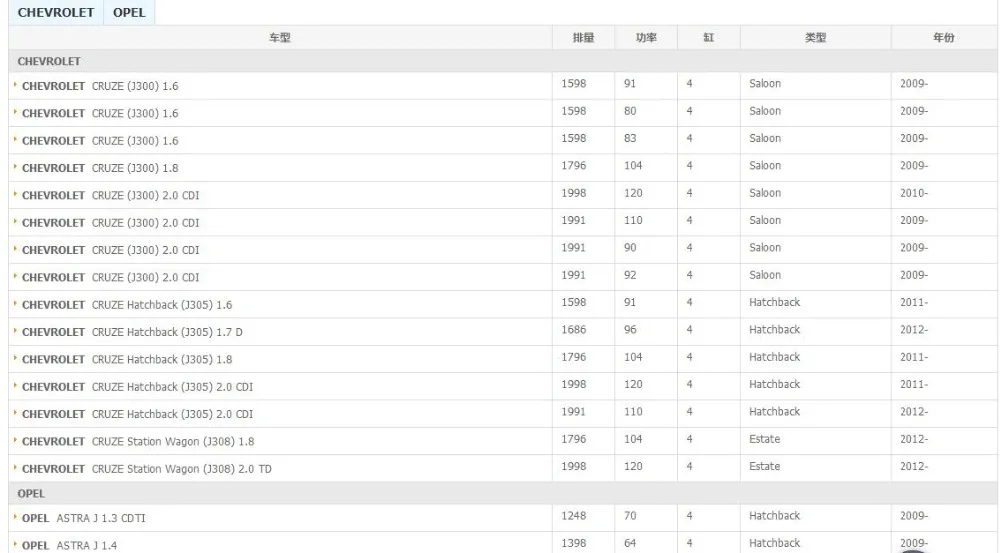Screen dimensions: 1000x553
Task: Select year 2012- in the 1.7 D row
Action: pyautogui.click(x=914, y=330)
